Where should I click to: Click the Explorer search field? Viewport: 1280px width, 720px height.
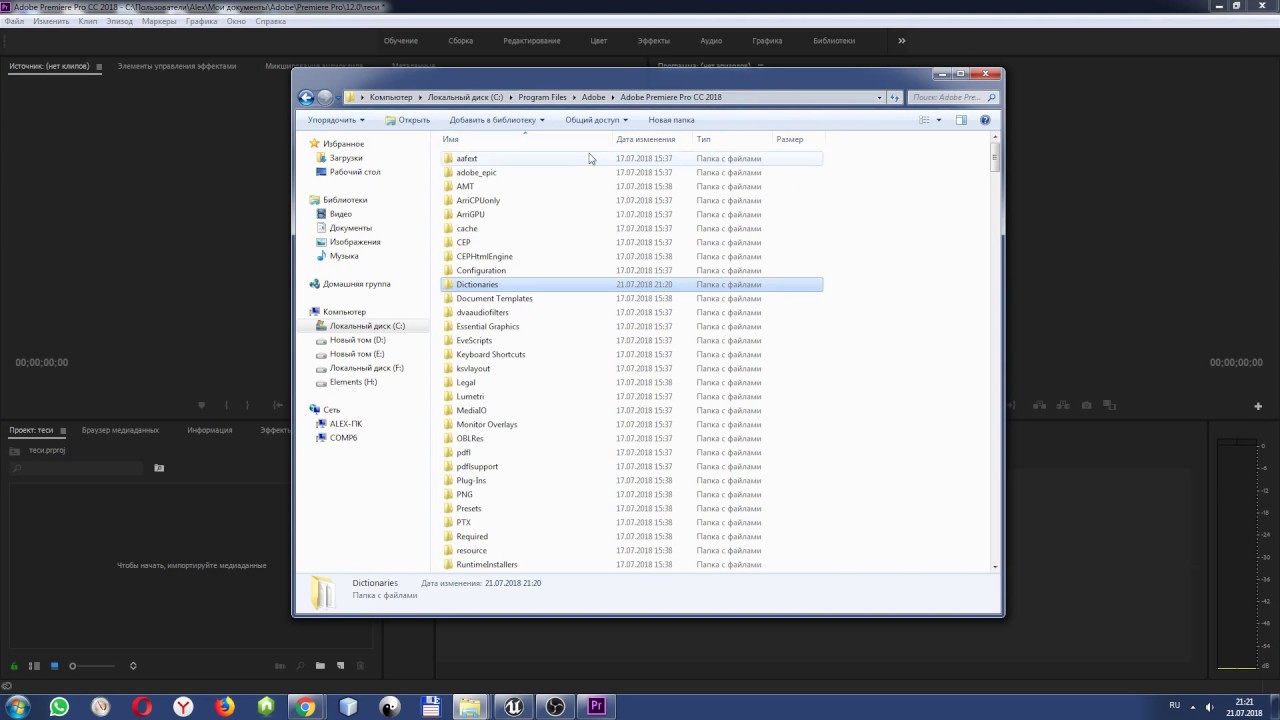point(954,97)
